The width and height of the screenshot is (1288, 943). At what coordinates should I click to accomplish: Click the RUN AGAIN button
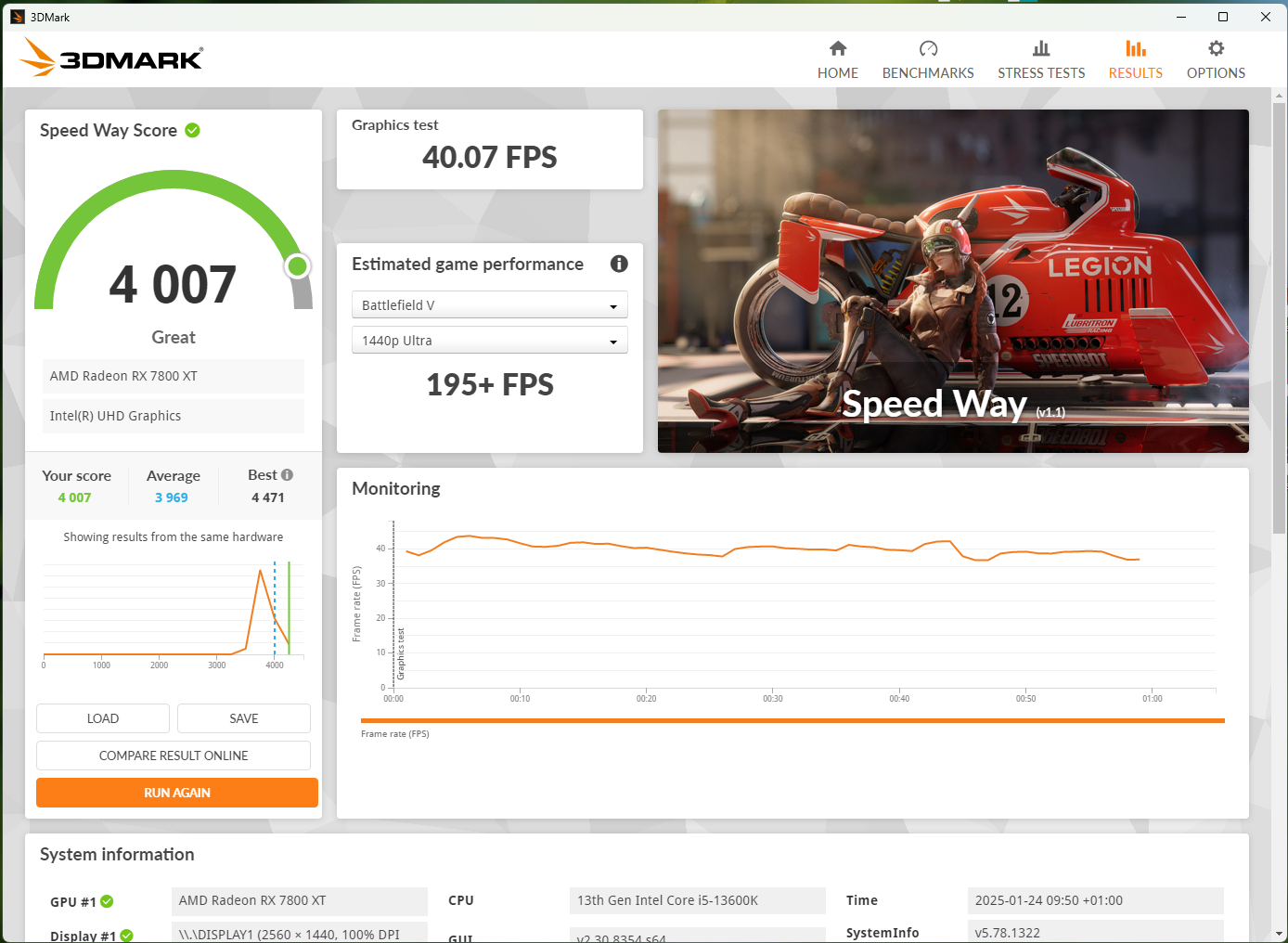point(177,793)
